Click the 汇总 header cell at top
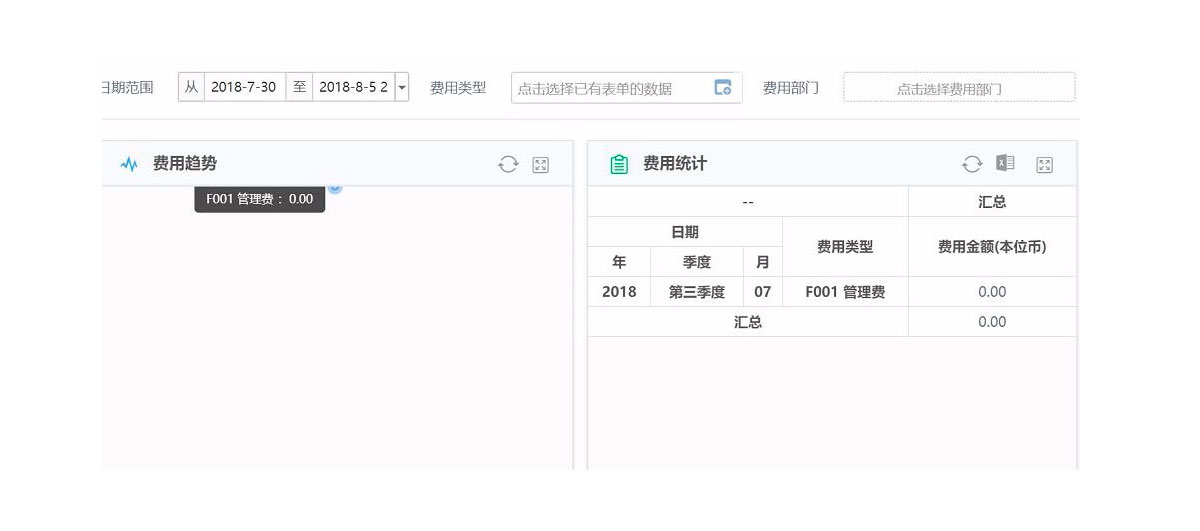The image size is (1200, 531). tap(992, 202)
